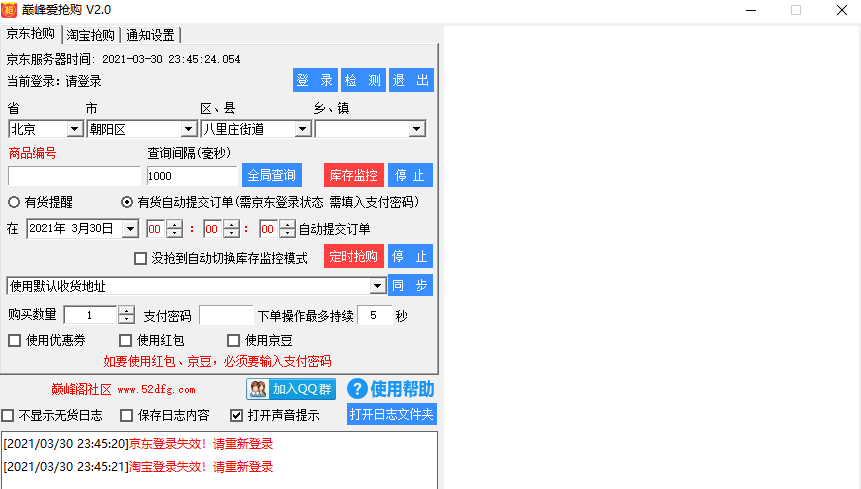Click the 登录 button

click(x=315, y=80)
